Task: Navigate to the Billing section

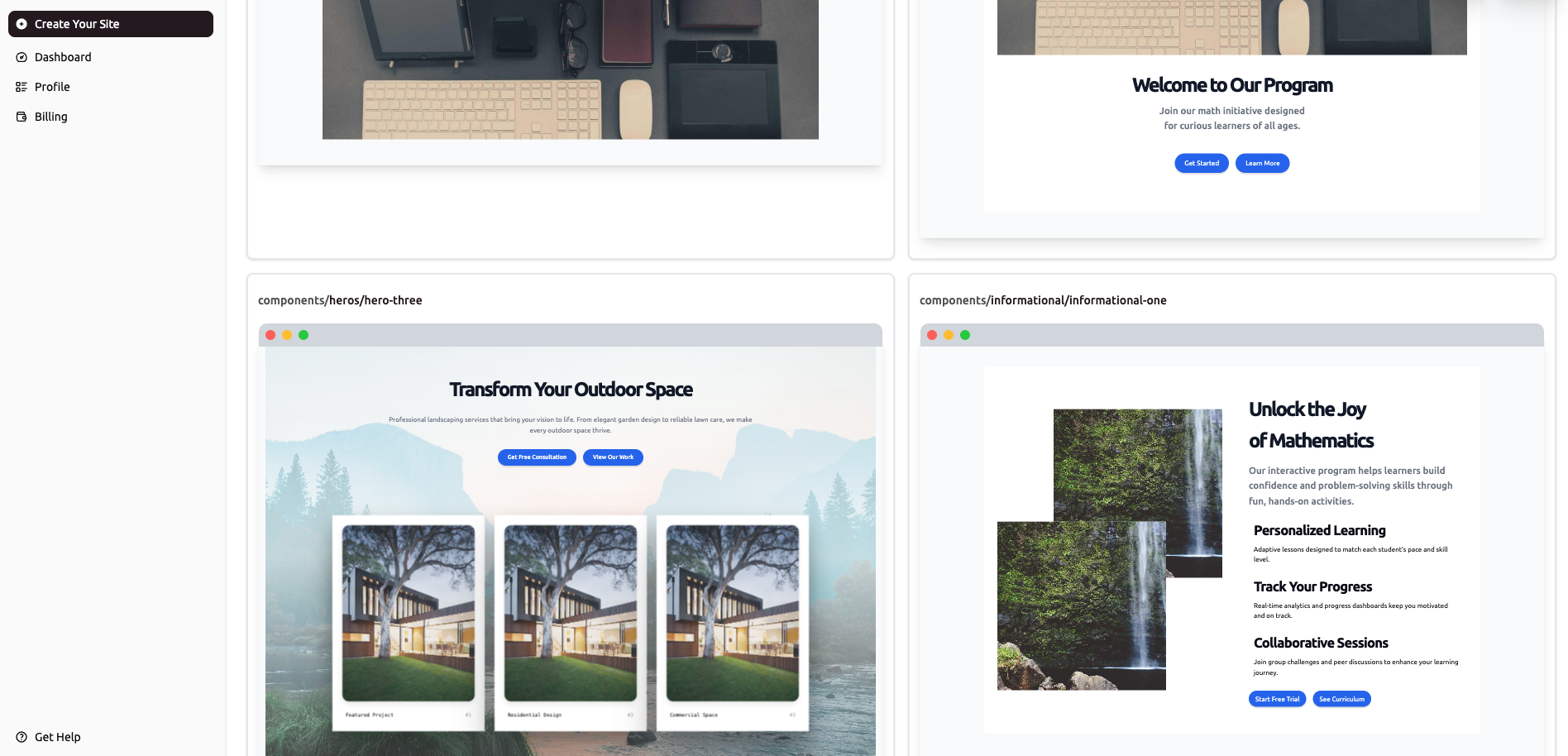Action: point(50,117)
